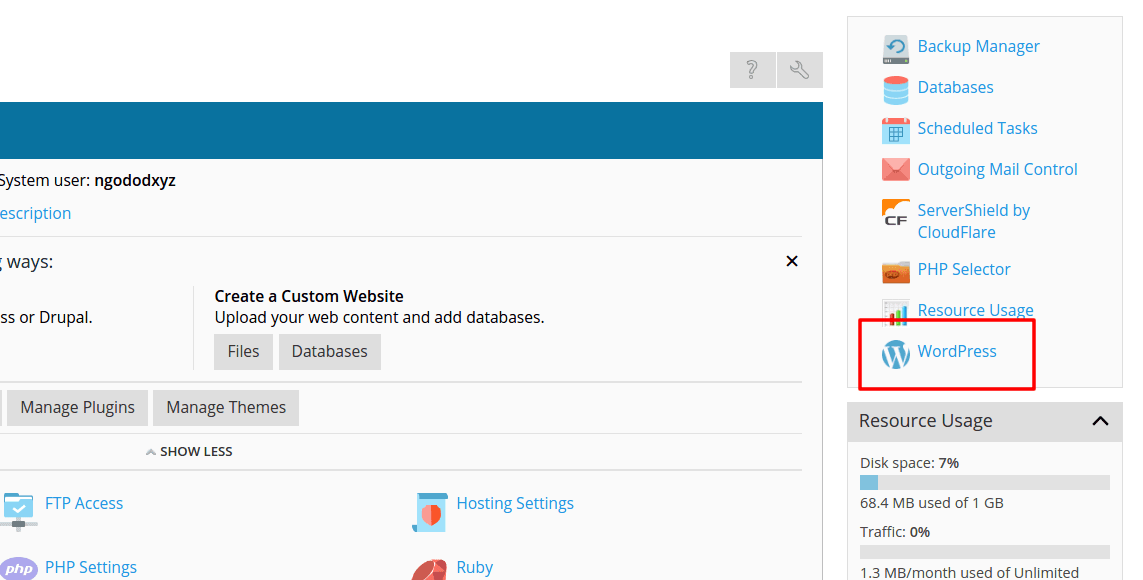Click the Scheduled Tasks calendar icon
Viewport: 1143px width, 580px height.
point(895,131)
